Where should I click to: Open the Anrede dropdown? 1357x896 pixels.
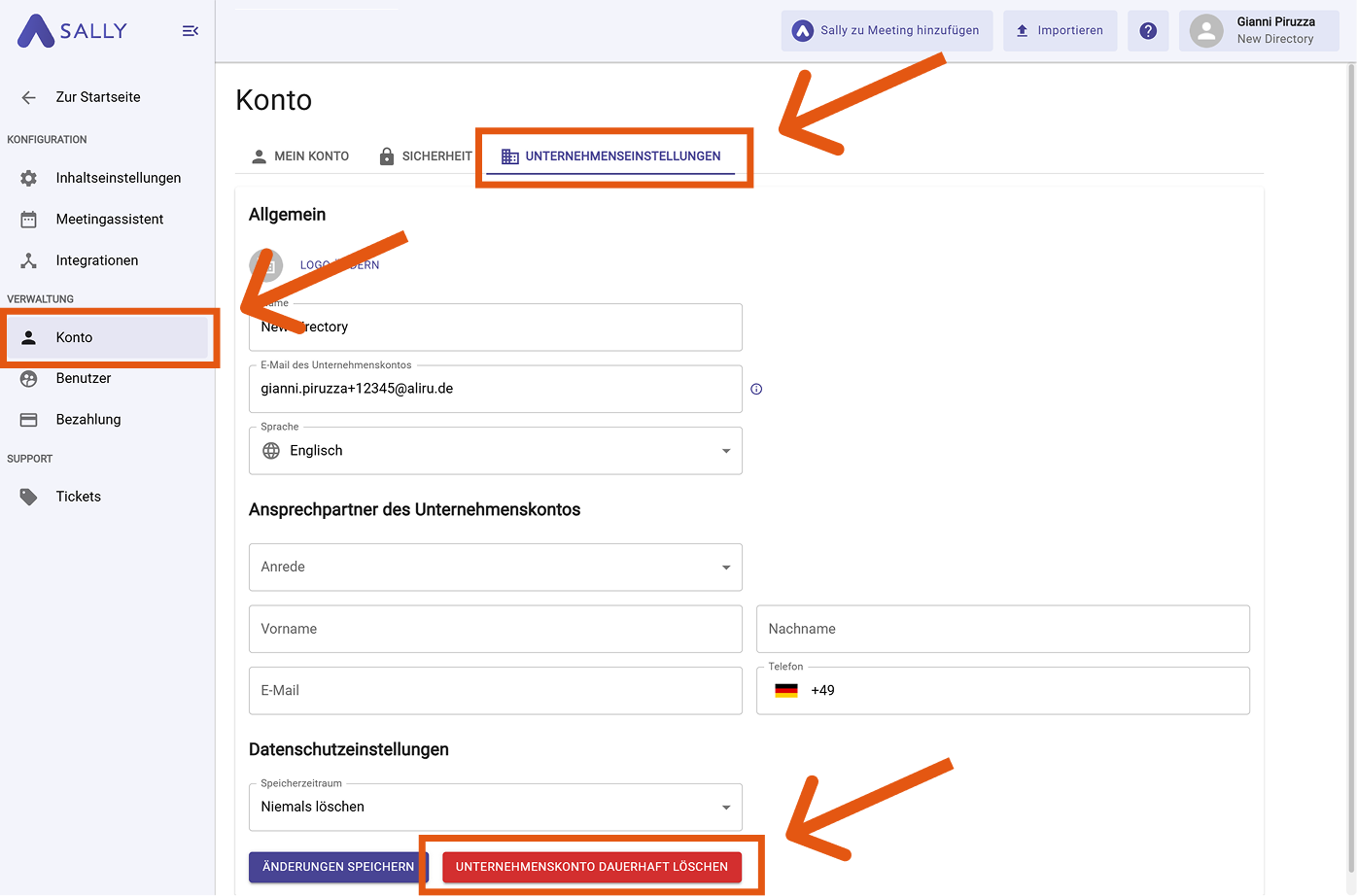tap(496, 568)
